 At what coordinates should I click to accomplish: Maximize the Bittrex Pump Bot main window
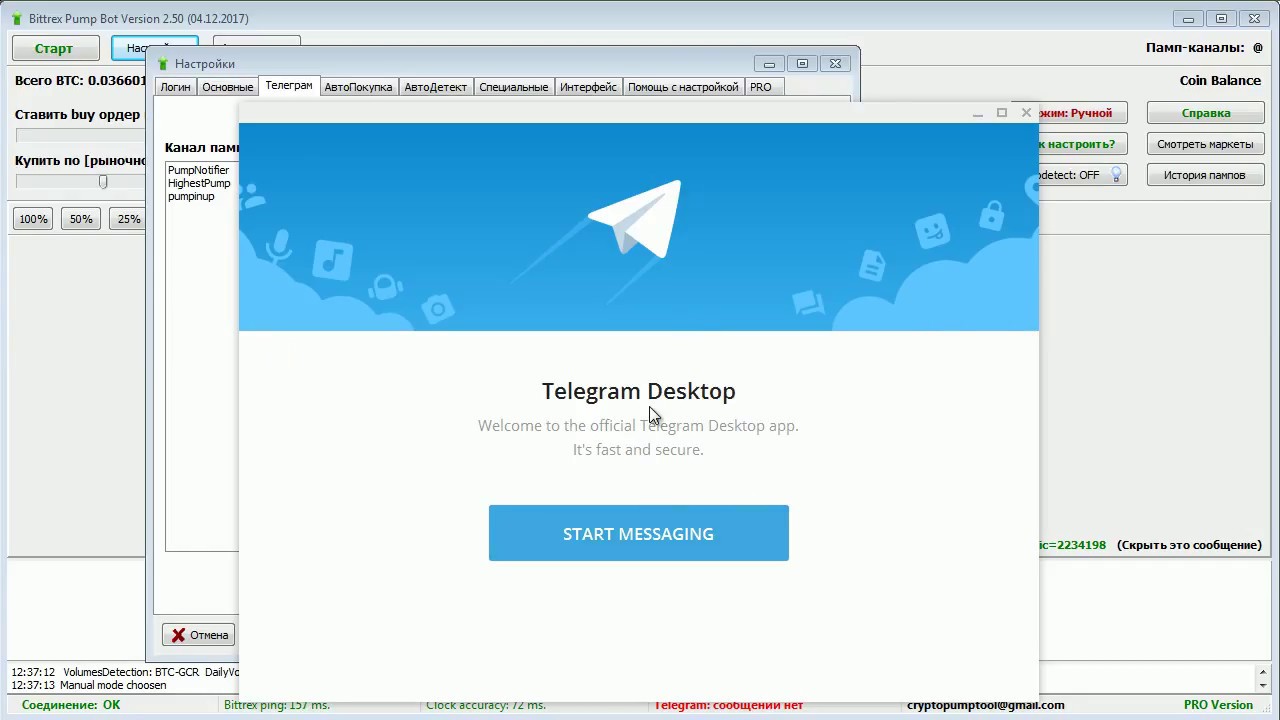coord(1221,18)
